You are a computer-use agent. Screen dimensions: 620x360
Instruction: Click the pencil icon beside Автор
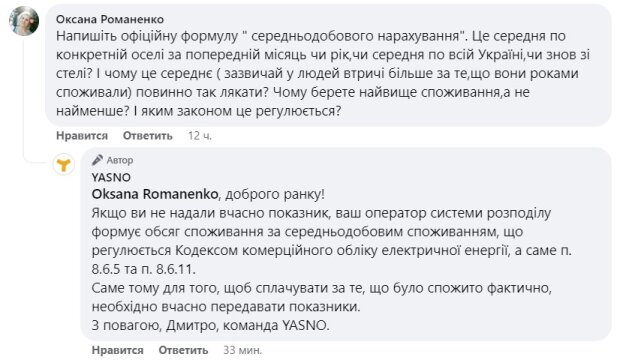(x=97, y=160)
